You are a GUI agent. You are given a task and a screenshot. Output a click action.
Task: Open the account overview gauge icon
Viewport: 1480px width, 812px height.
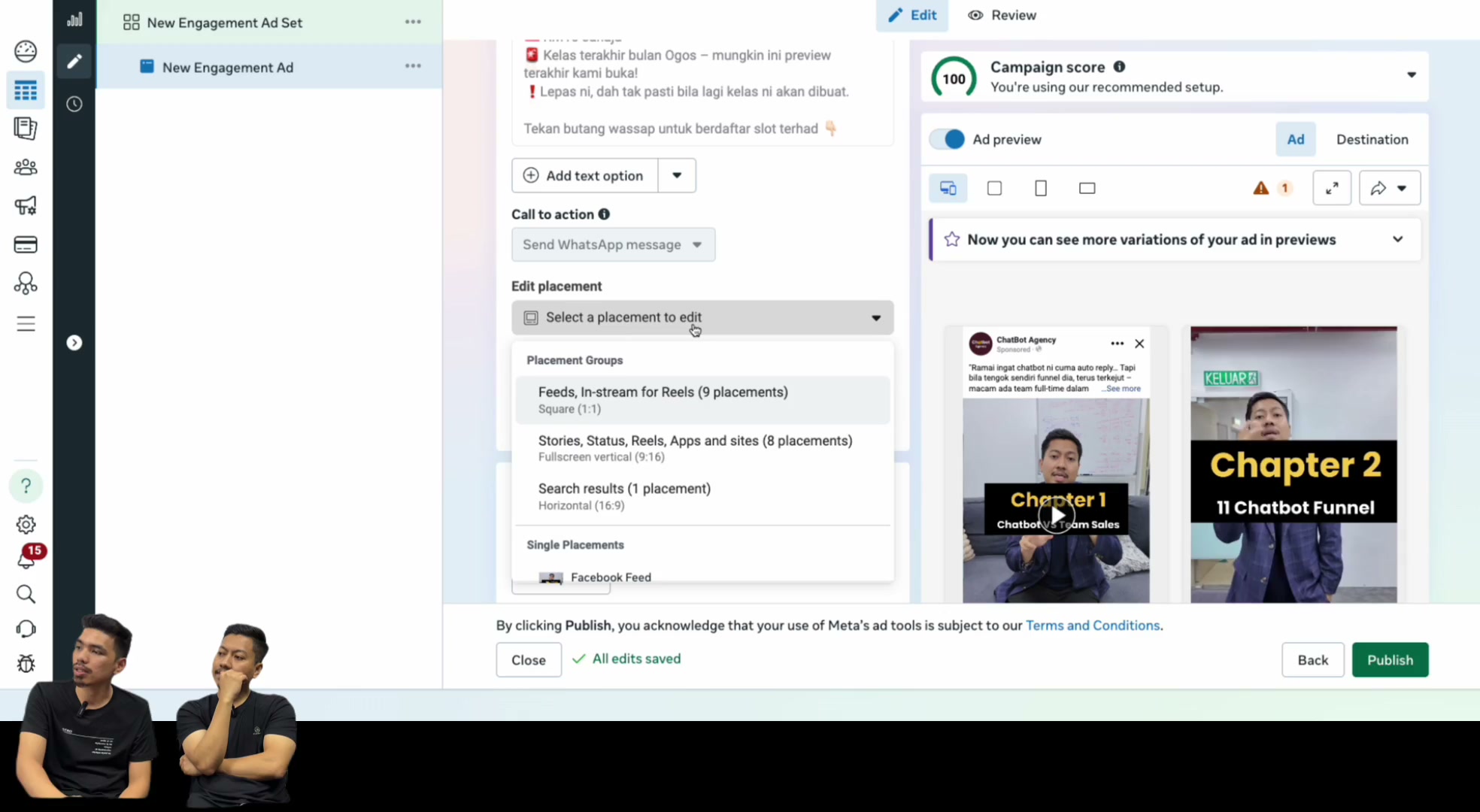26,51
